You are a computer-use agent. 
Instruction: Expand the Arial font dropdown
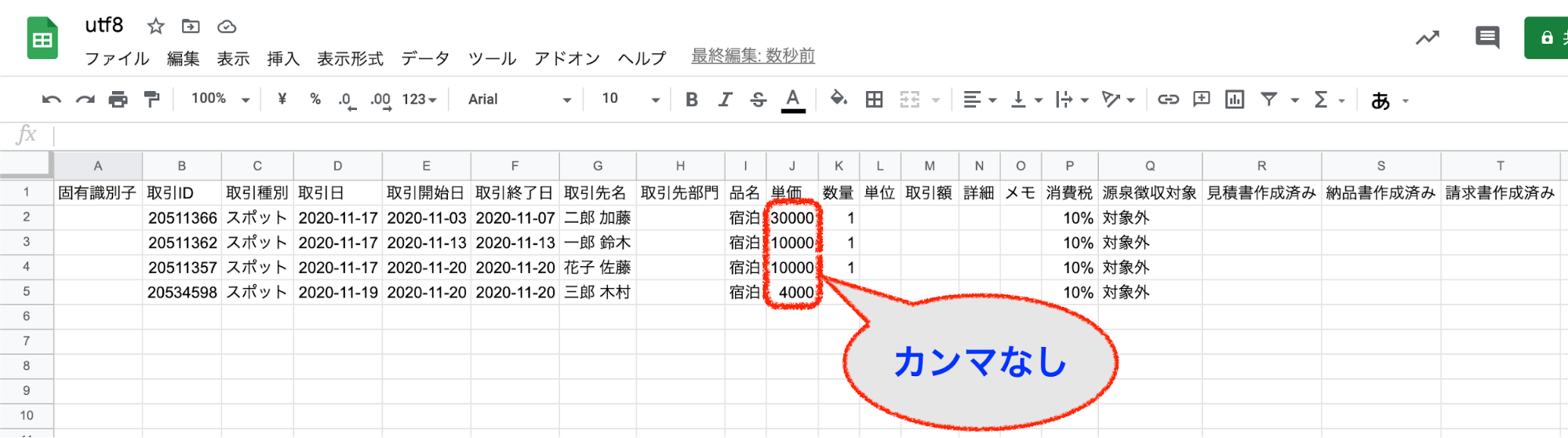(x=519, y=100)
